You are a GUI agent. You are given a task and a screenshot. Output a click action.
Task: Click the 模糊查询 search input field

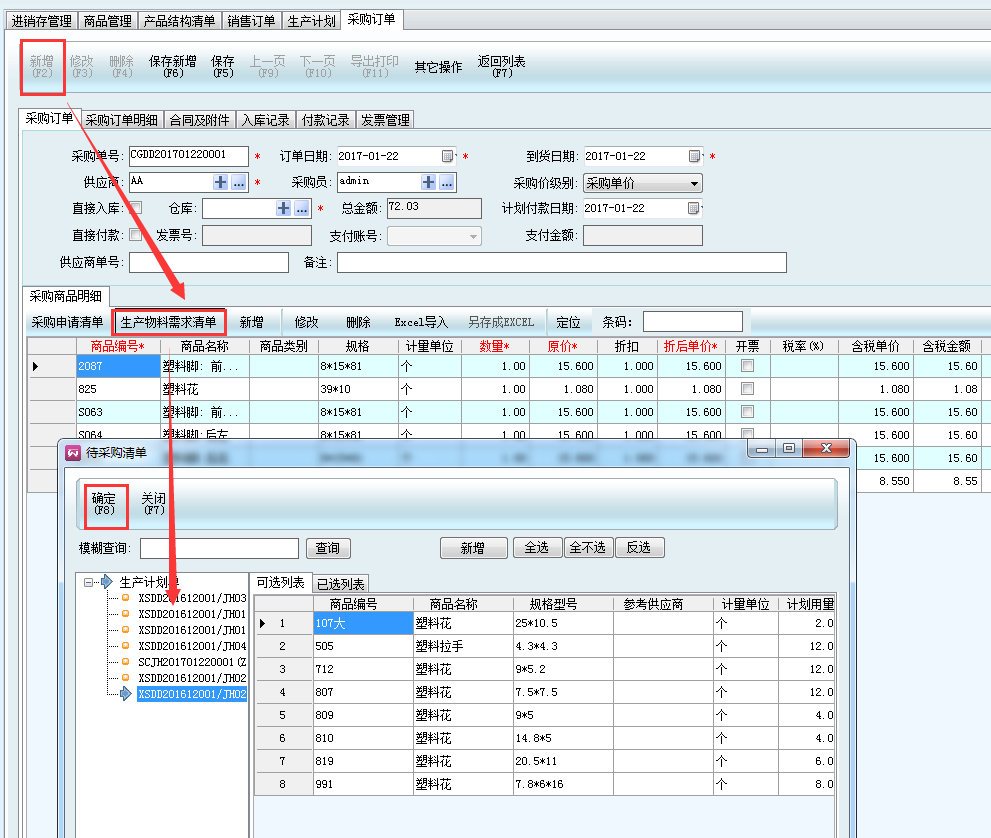(x=219, y=548)
